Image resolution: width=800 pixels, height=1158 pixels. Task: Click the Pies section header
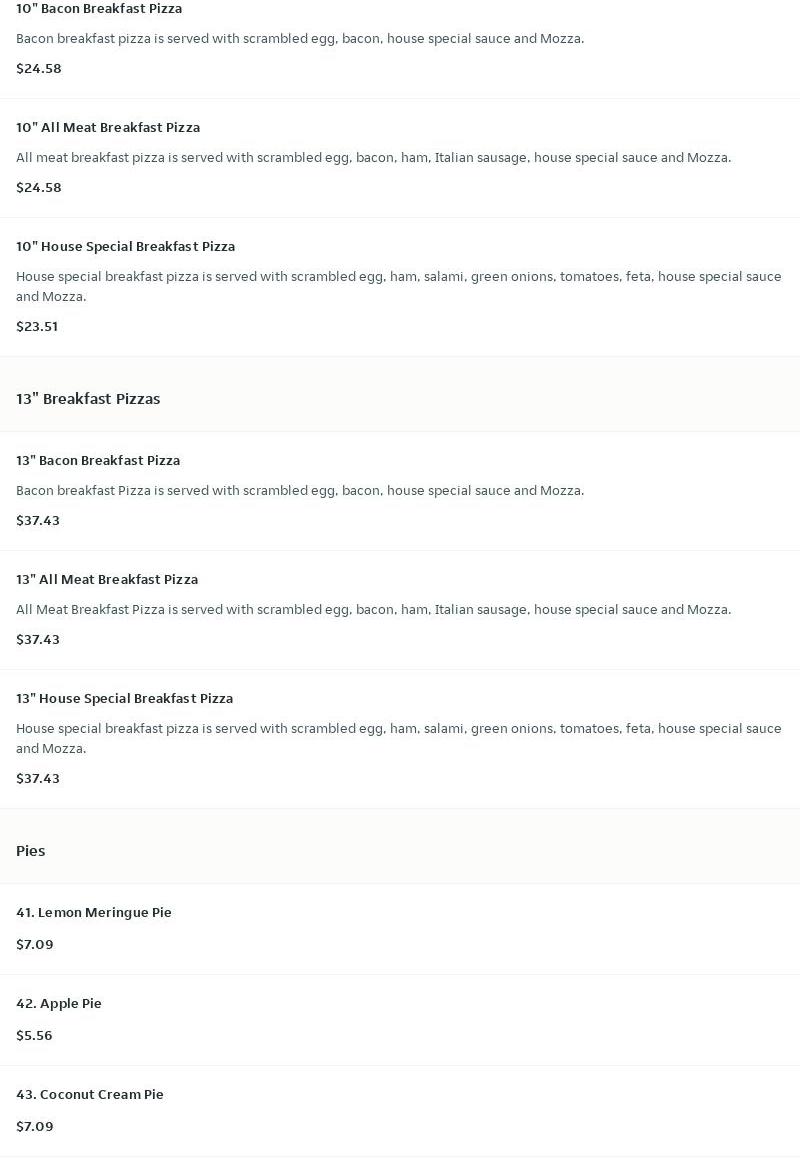(31, 850)
